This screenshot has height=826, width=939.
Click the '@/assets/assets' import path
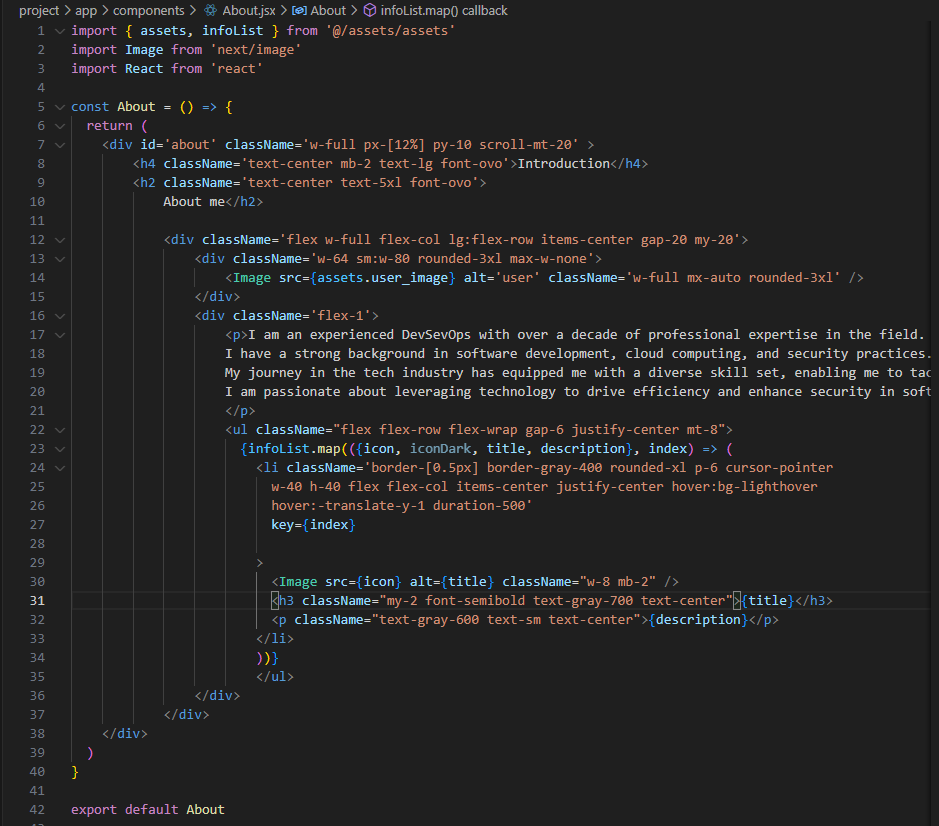(x=390, y=31)
